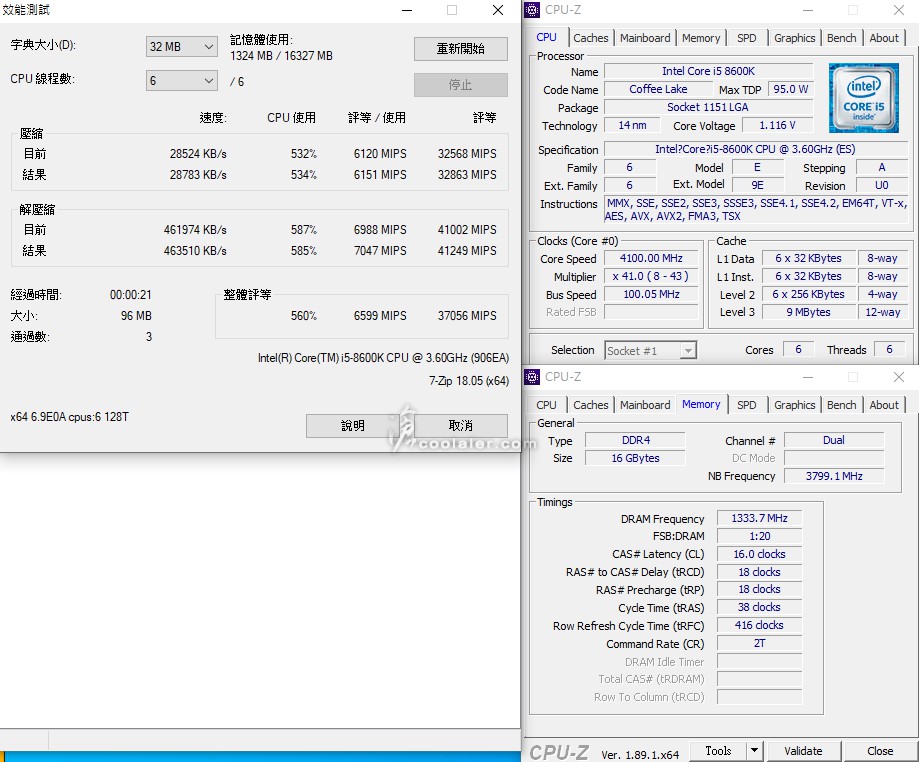This screenshot has width=919, height=762.
Task: Open Graphics tab in top CPU-Z window
Action: (x=794, y=38)
